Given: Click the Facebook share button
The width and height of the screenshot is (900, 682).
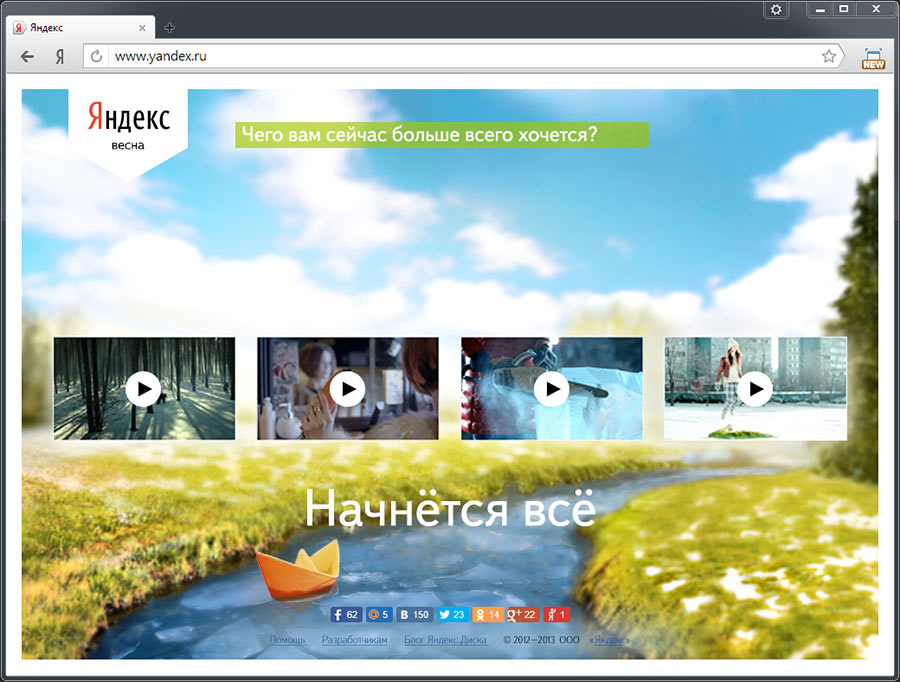Looking at the screenshot, I should click(345, 615).
